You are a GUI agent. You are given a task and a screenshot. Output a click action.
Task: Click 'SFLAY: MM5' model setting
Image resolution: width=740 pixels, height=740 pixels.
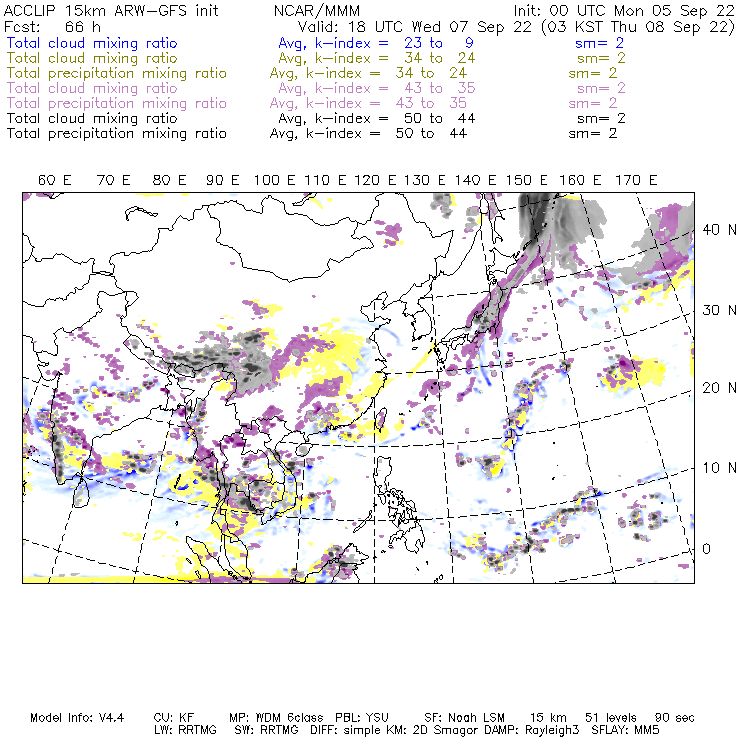(625, 730)
